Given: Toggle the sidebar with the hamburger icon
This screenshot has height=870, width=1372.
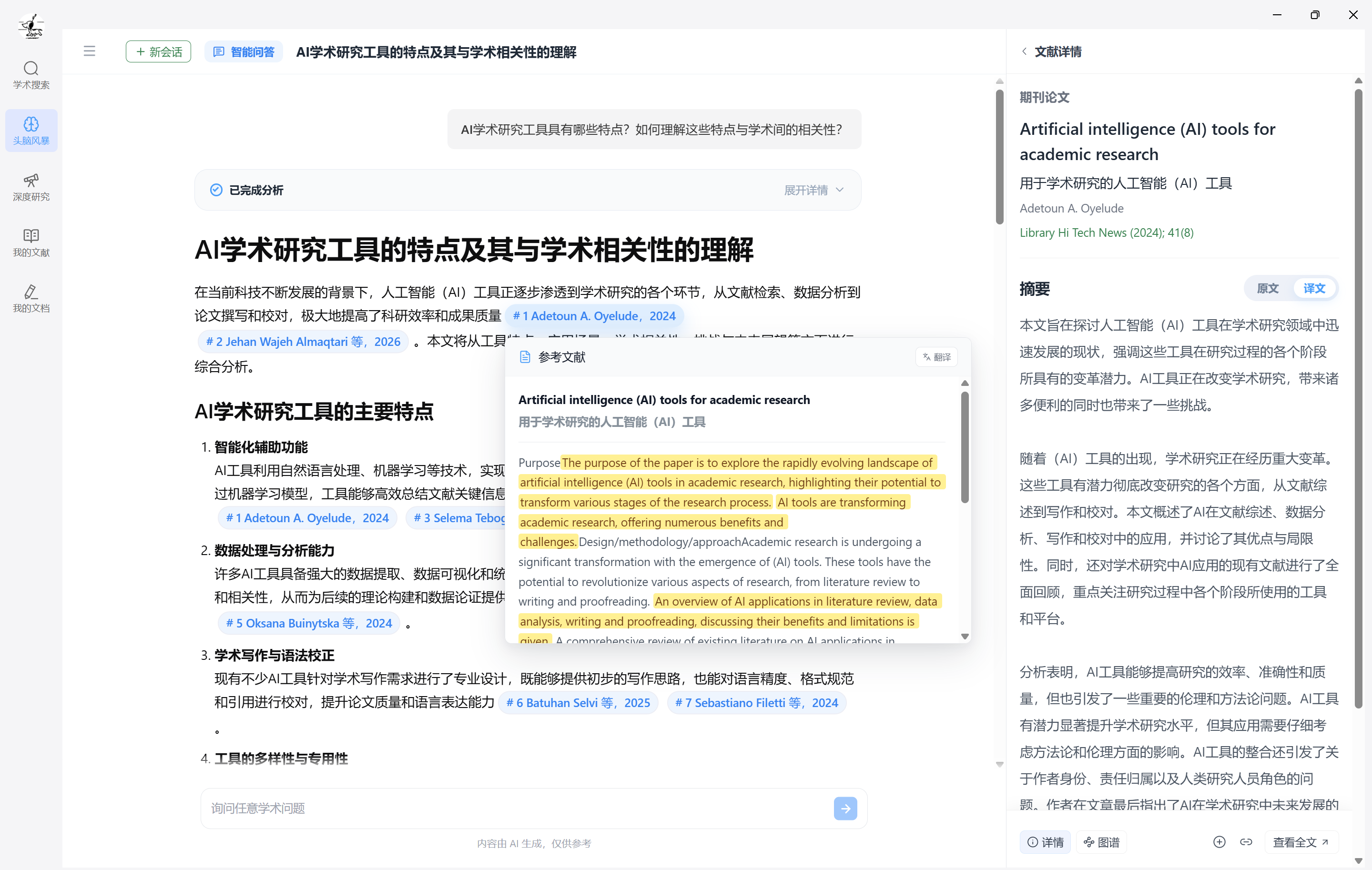Looking at the screenshot, I should click(90, 51).
